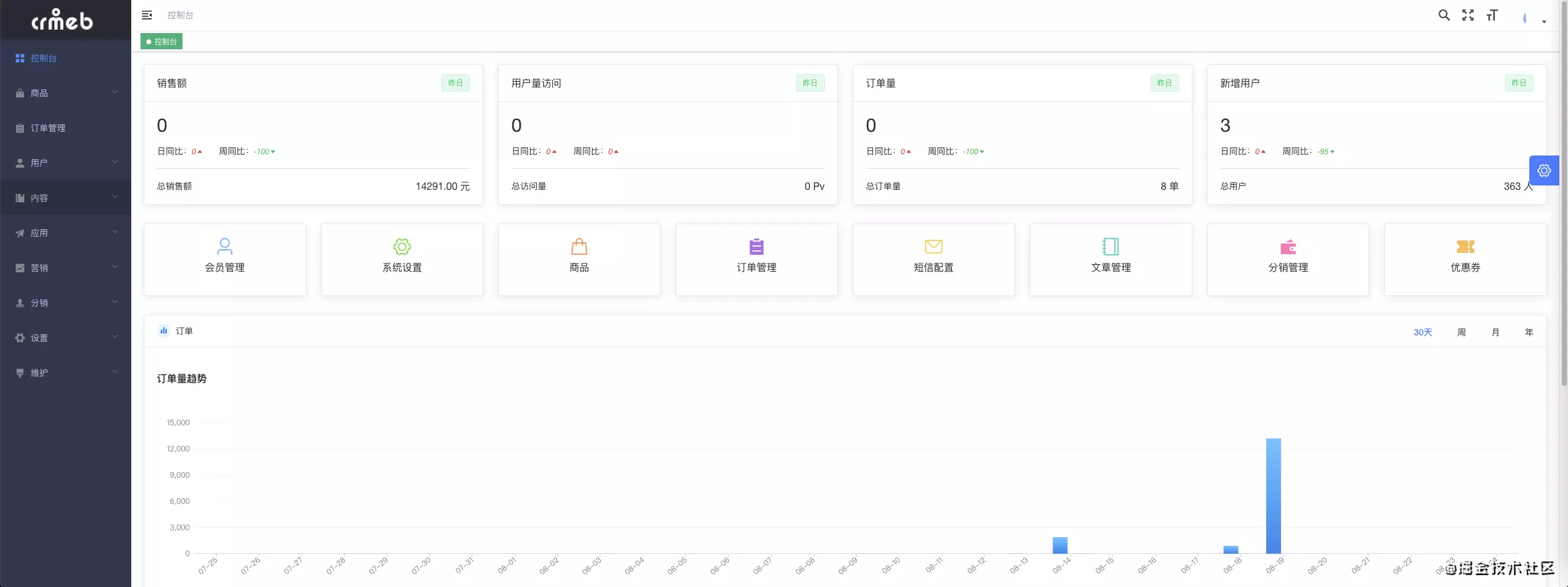Open 分销管理 shortcut card
This screenshot has width=1568, height=587.
click(1288, 259)
